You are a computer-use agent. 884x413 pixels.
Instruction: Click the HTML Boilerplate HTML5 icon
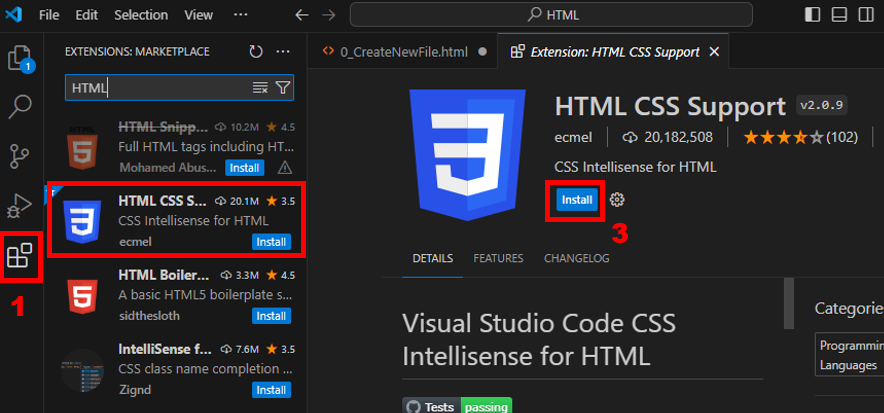pos(82,295)
